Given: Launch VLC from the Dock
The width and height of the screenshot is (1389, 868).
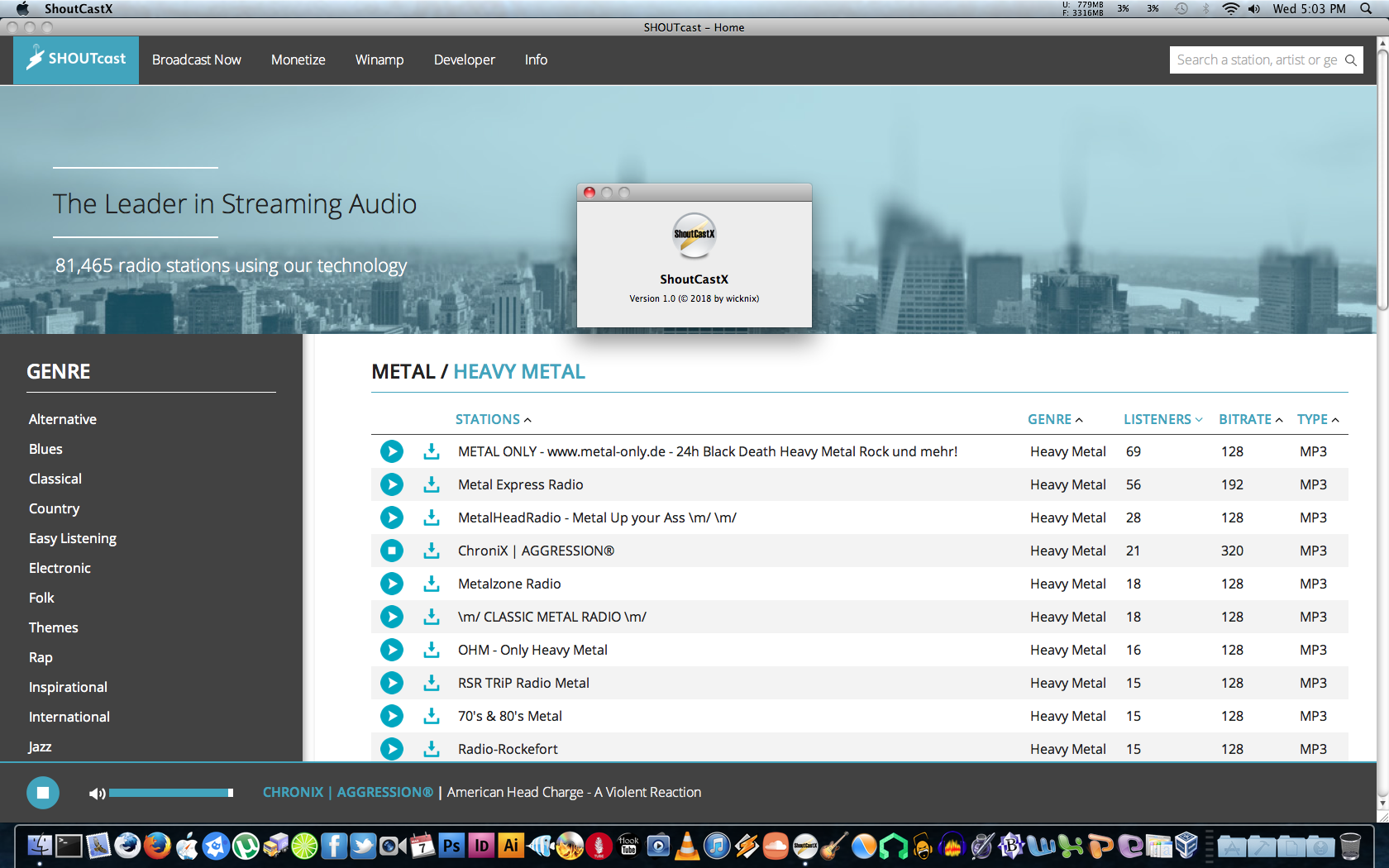Looking at the screenshot, I should (x=687, y=846).
